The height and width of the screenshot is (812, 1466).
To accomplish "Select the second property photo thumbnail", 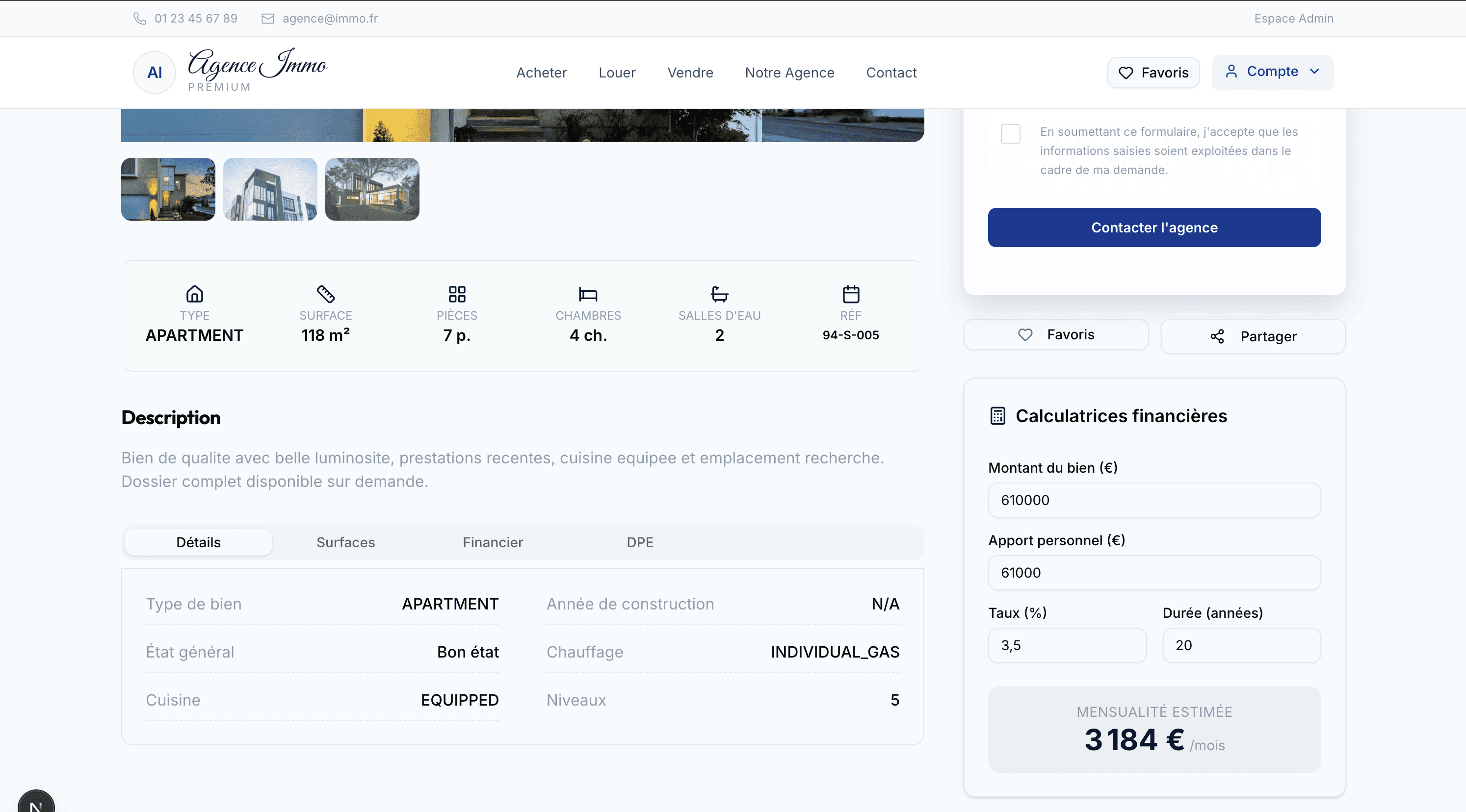I will click(270, 189).
